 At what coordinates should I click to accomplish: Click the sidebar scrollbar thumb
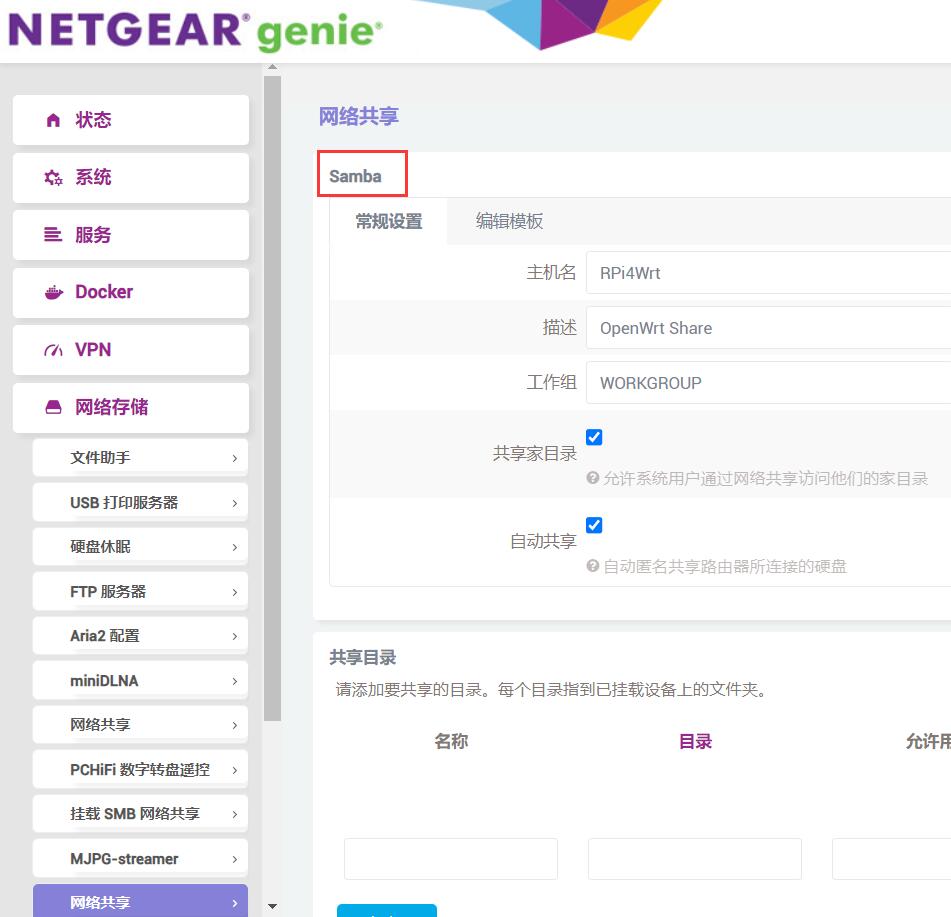[272, 398]
